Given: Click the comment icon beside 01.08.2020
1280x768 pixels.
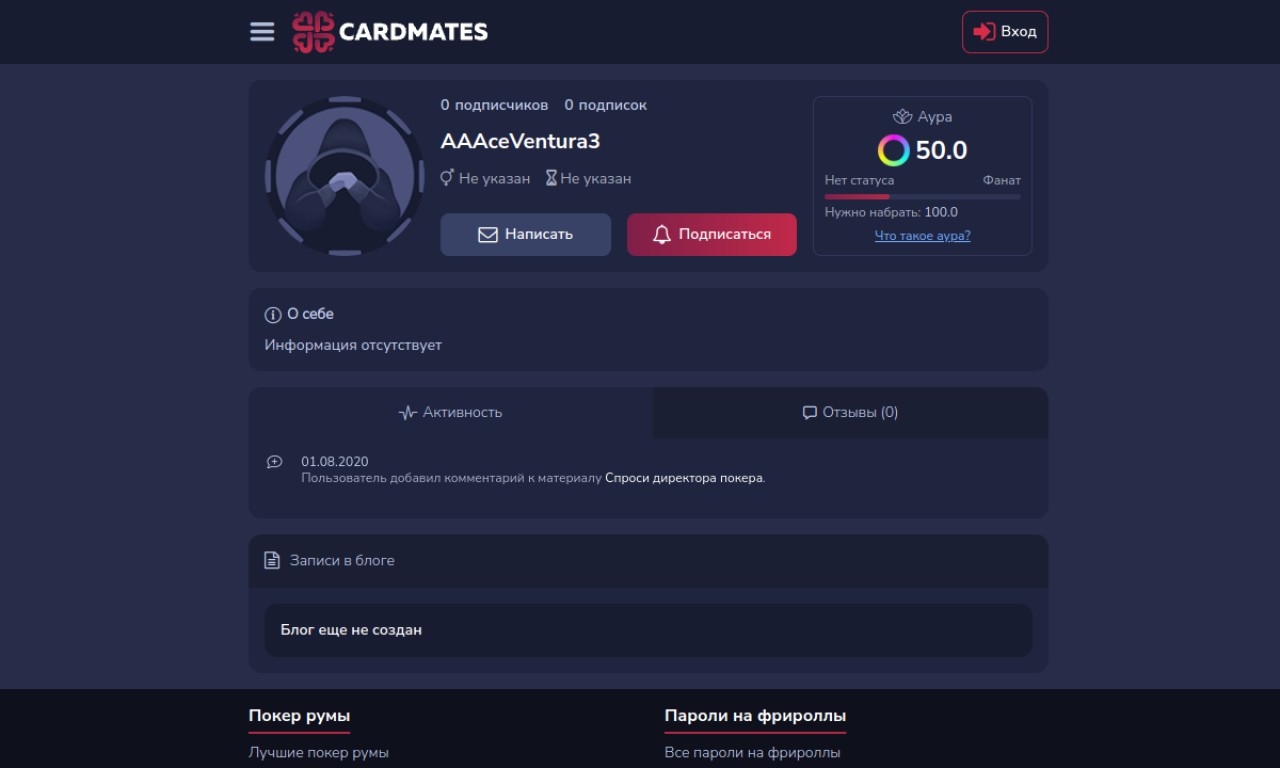Looking at the screenshot, I should [x=275, y=462].
